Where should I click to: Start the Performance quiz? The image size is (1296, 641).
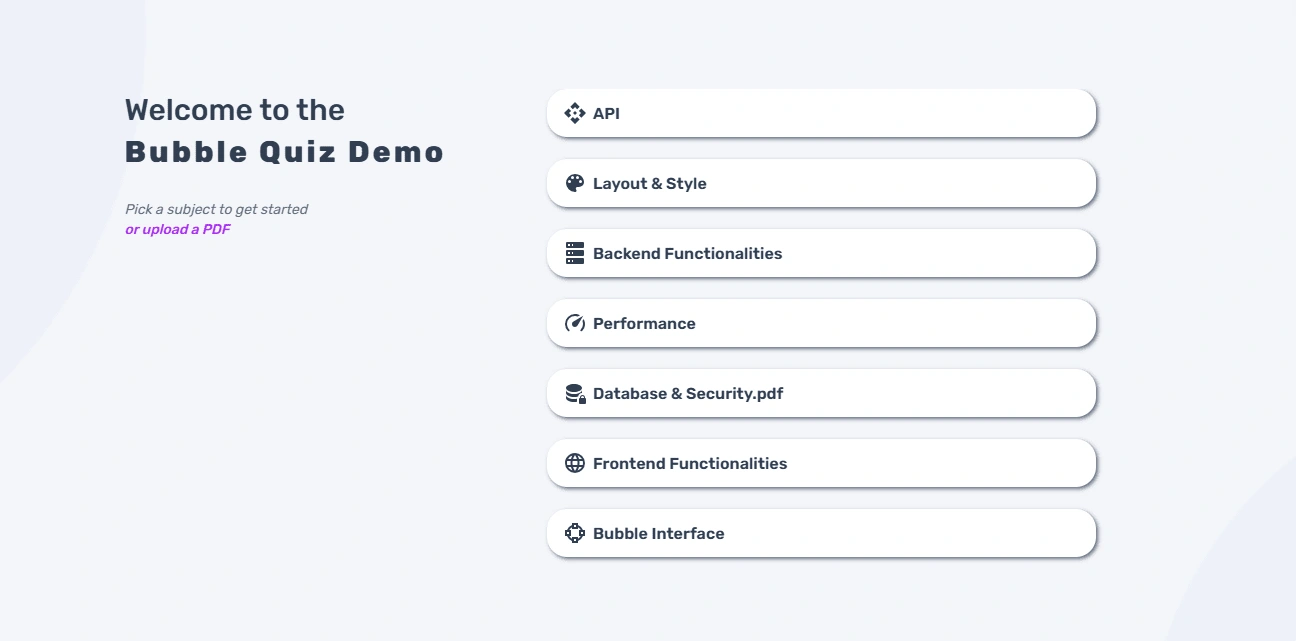pos(821,323)
